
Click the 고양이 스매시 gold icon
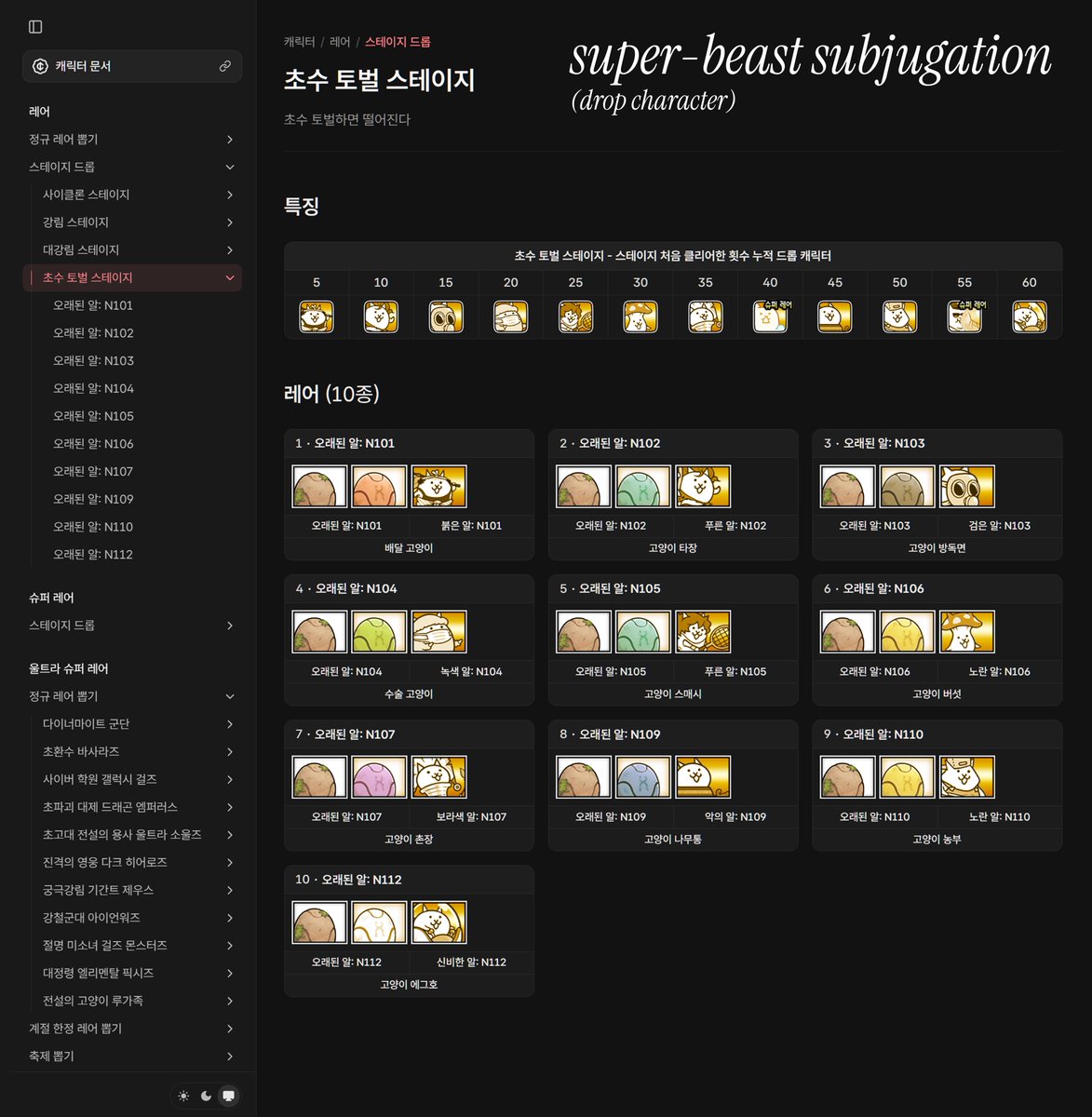pyautogui.click(x=703, y=632)
